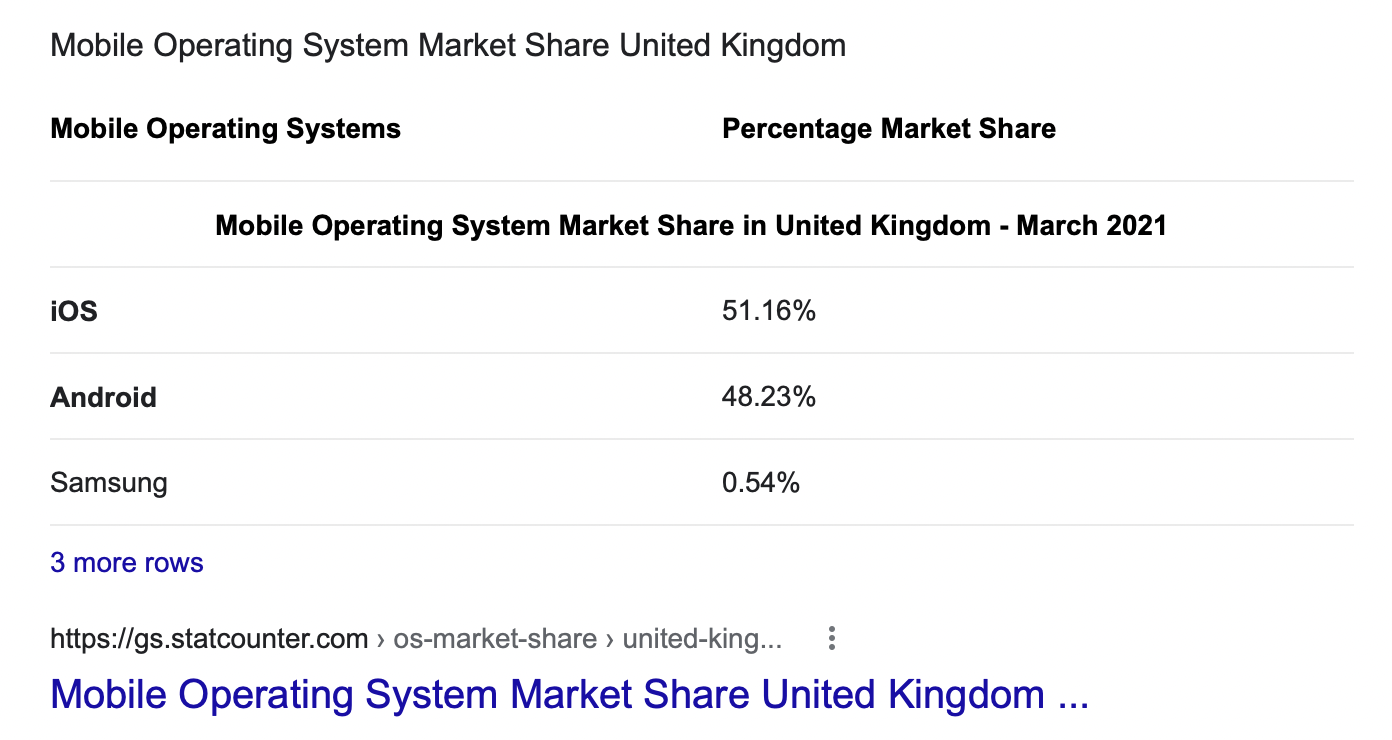Open the blue Mobile Operating System result title
The width and height of the screenshot is (1392, 740).
pyautogui.click(x=547, y=695)
